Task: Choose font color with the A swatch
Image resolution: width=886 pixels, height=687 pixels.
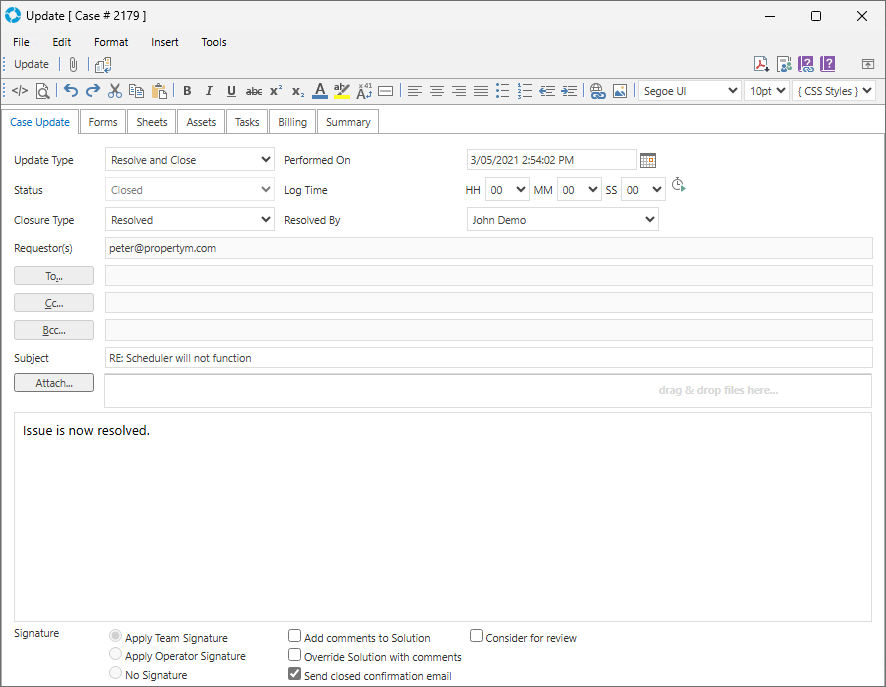Action: tap(319, 91)
